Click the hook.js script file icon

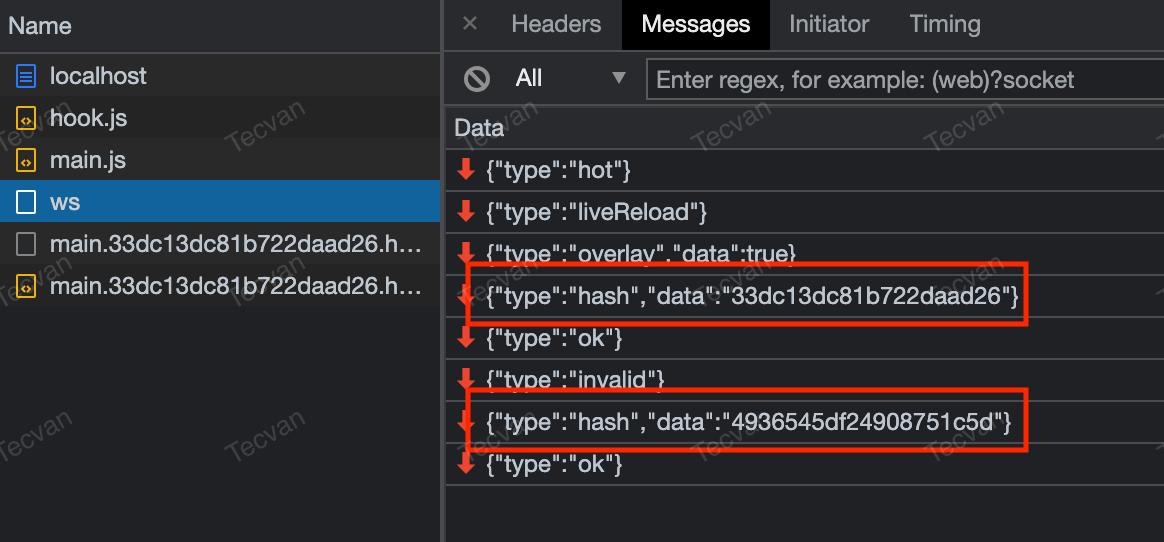tap(26, 118)
